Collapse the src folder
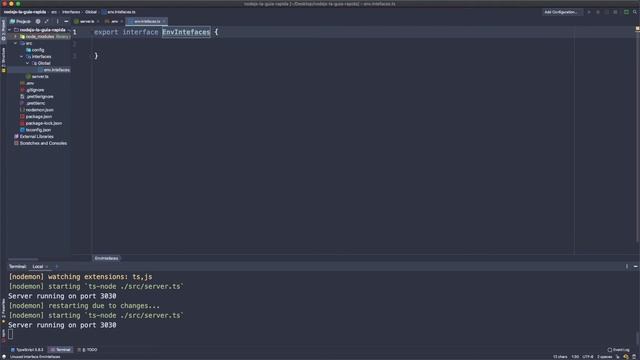Screen dimensions: 640x360 click(x=16, y=43)
